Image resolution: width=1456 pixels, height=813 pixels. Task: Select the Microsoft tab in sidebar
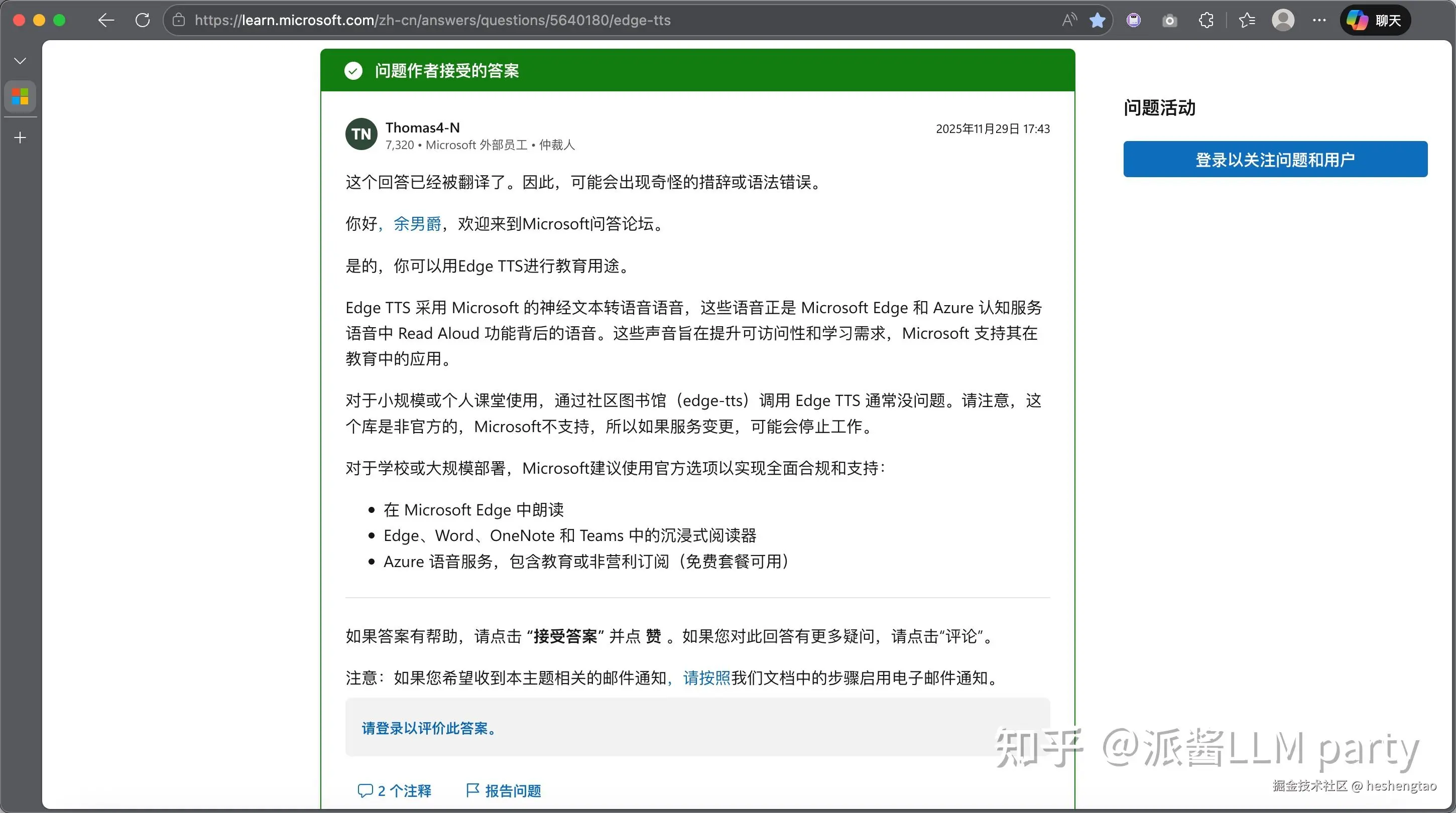pos(21,97)
